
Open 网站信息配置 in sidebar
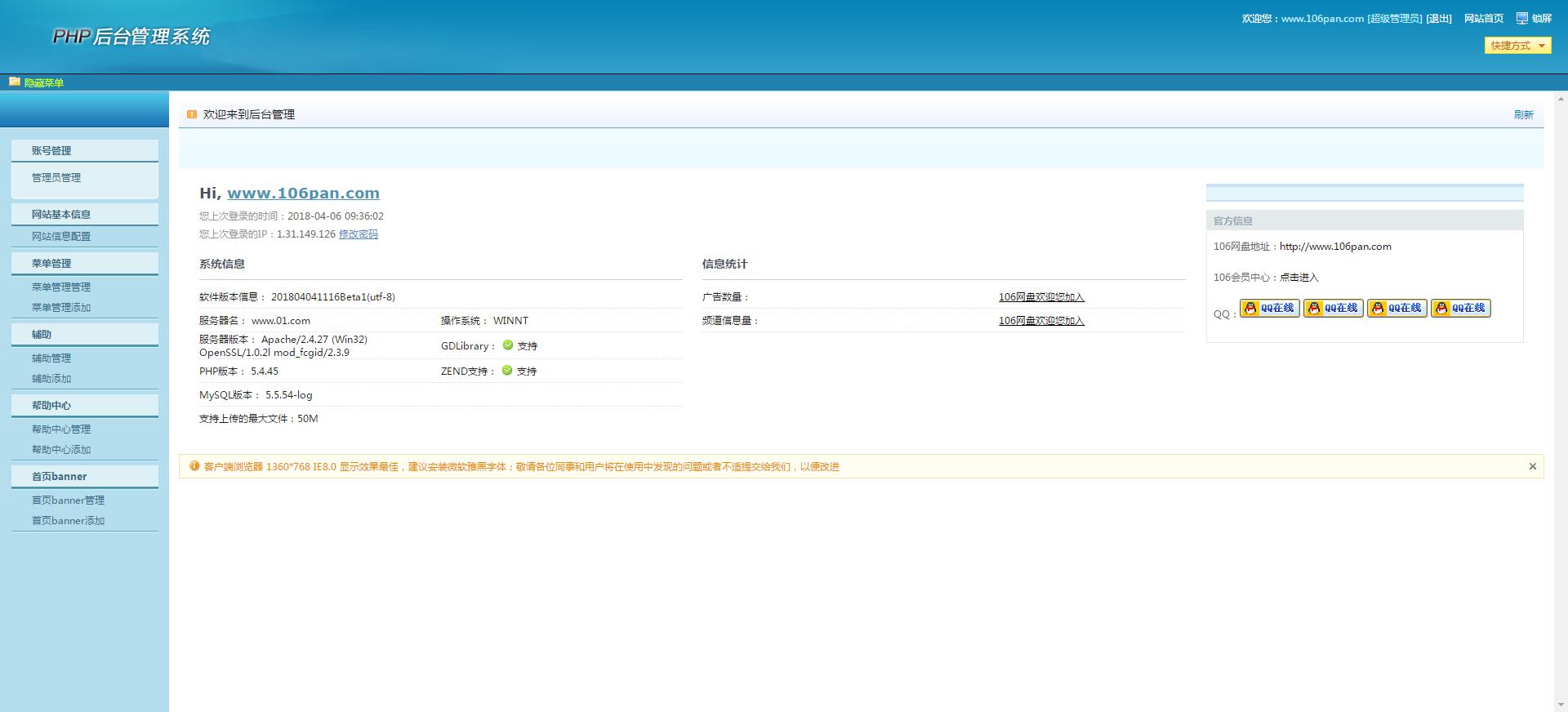coord(61,236)
